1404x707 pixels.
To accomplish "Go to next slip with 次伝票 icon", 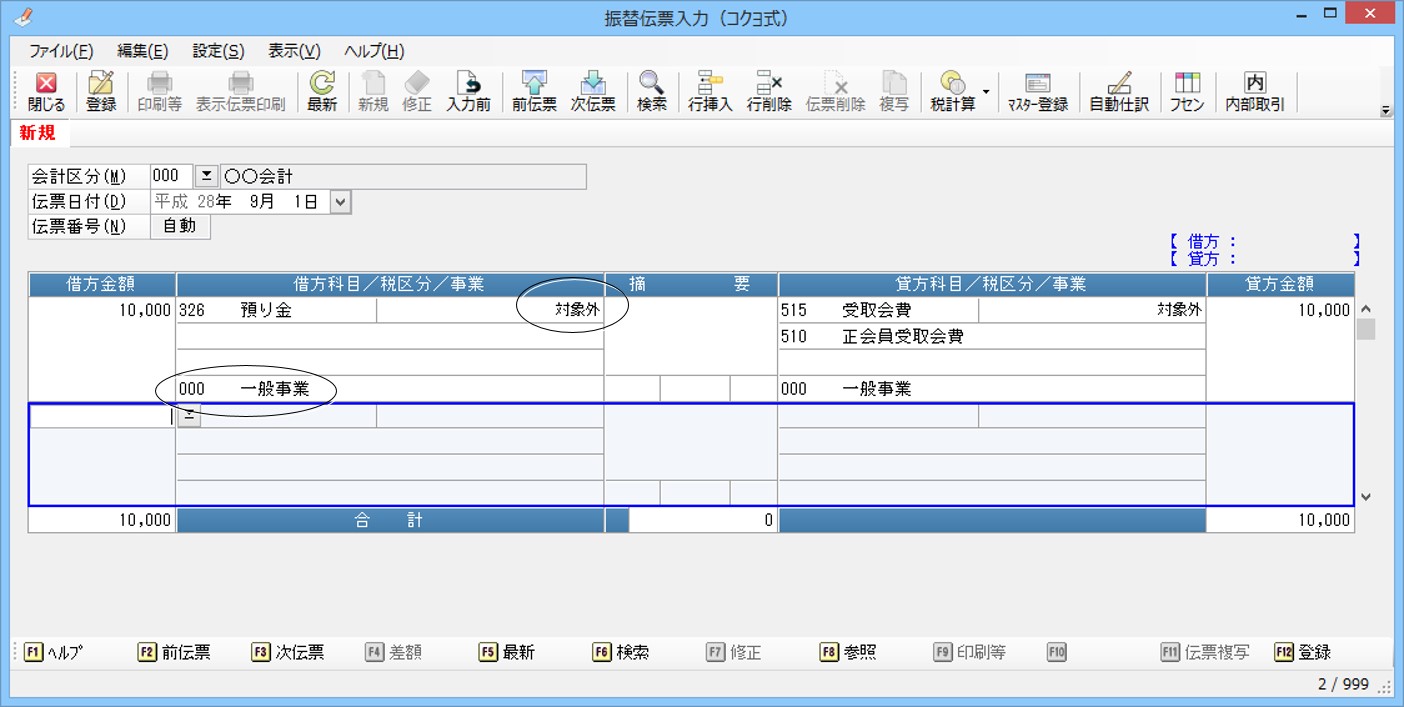I will pyautogui.click(x=593, y=91).
